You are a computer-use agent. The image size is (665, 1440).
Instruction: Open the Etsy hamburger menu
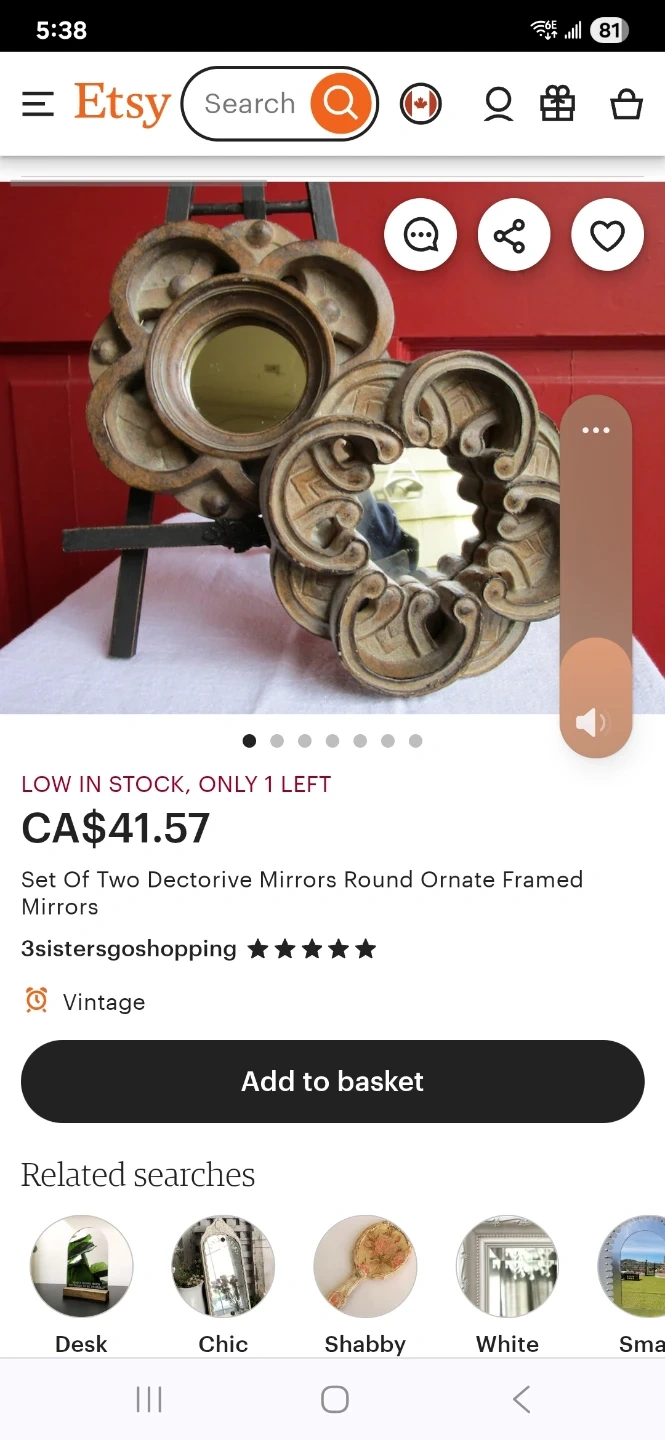(x=38, y=104)
